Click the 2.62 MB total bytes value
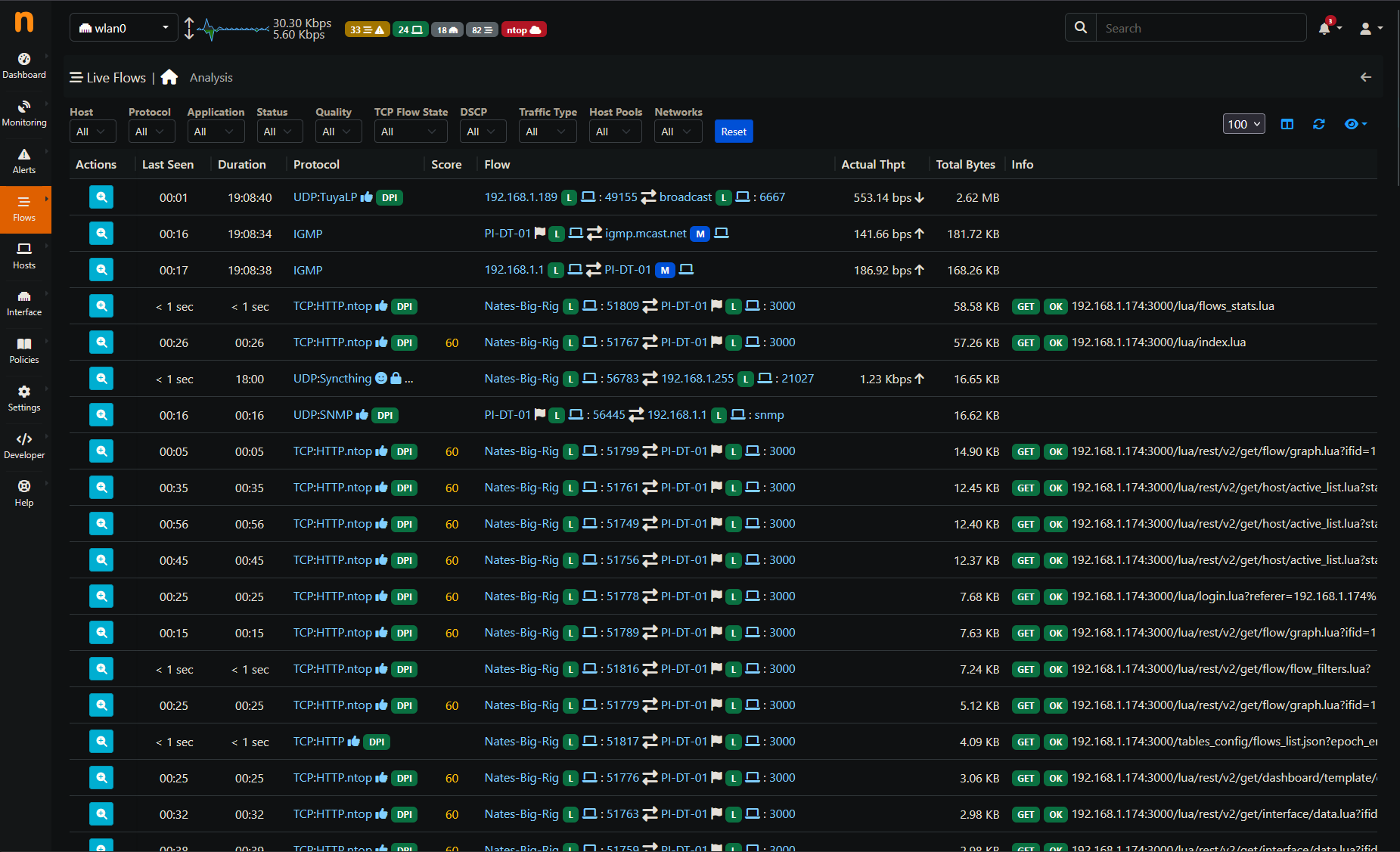 click(977, 197)
